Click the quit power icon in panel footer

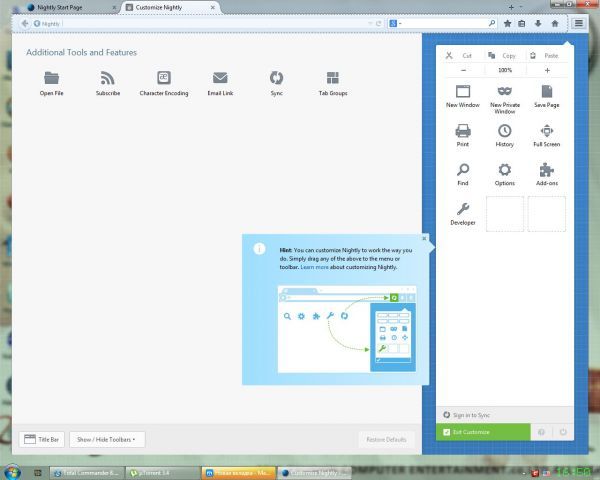pyautogui.click(x=563, y=432)
